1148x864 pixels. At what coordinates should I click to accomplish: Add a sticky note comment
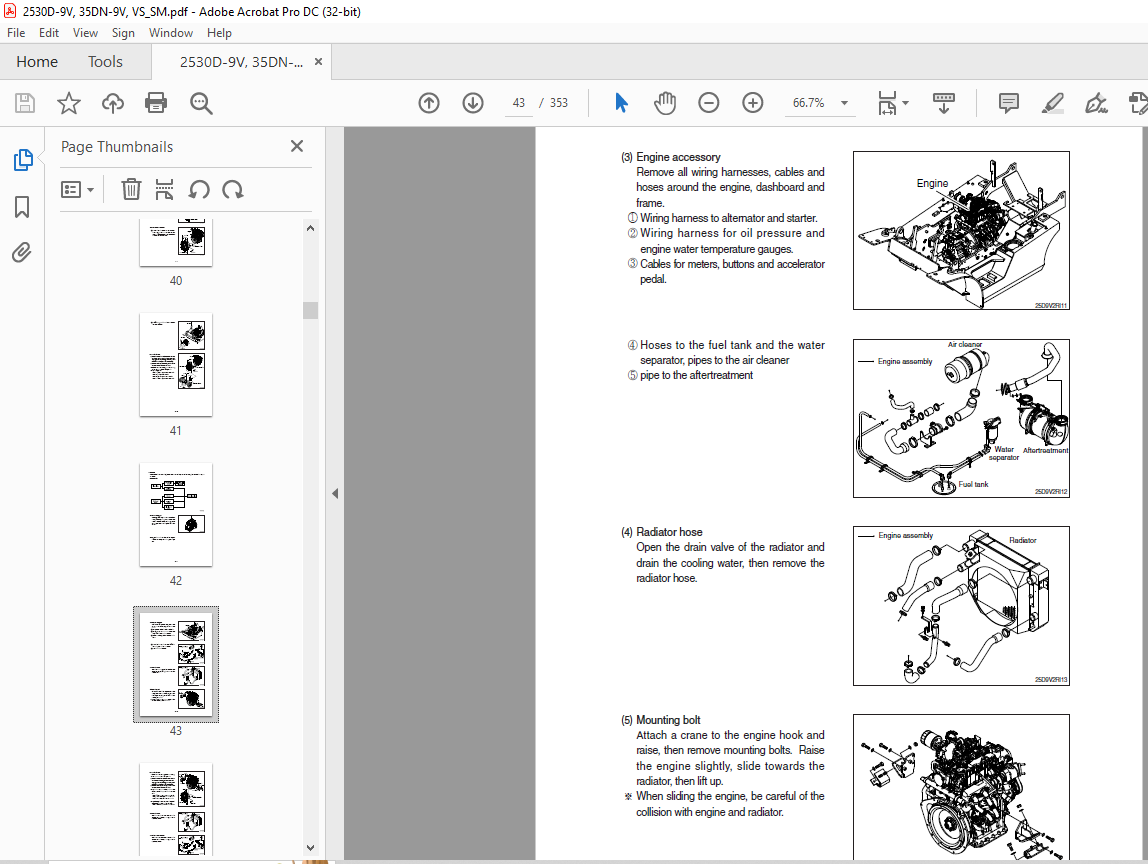1009,103
